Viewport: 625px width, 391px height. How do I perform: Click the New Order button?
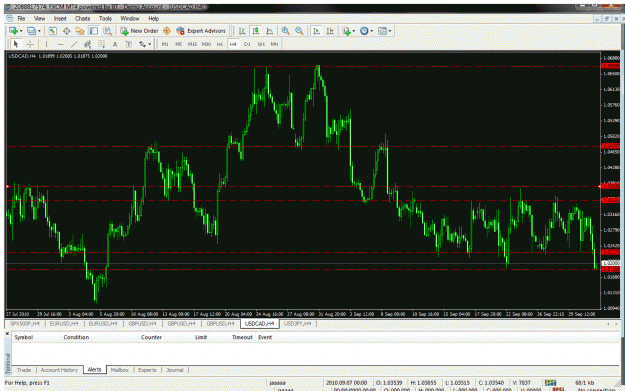(x=140, y=31)
